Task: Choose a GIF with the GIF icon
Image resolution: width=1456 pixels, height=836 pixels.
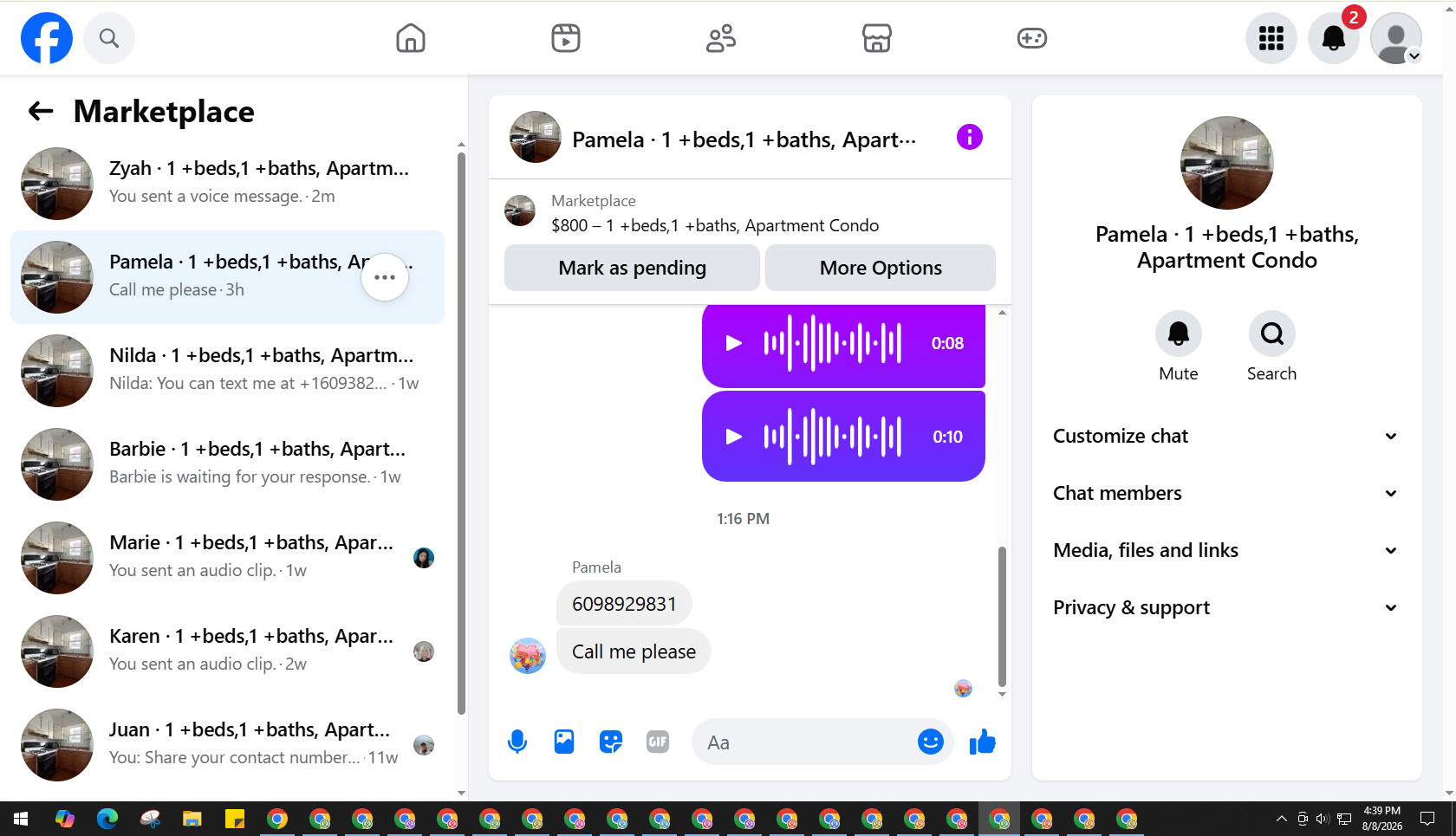Action: coord(658,742)
